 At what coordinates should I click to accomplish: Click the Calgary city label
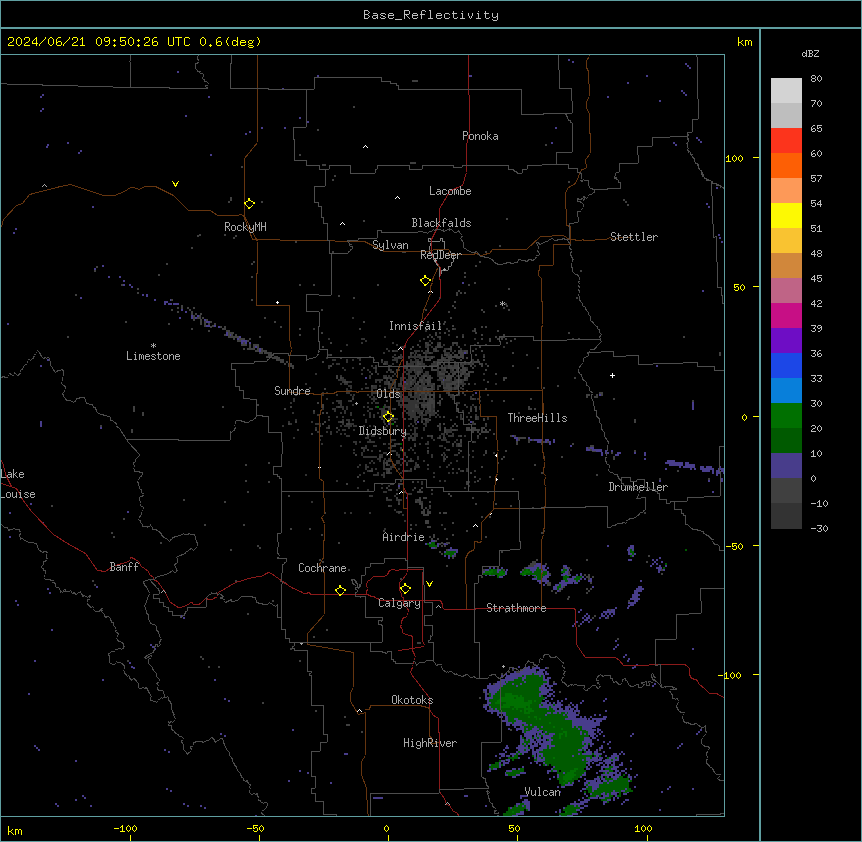(399, 603)
